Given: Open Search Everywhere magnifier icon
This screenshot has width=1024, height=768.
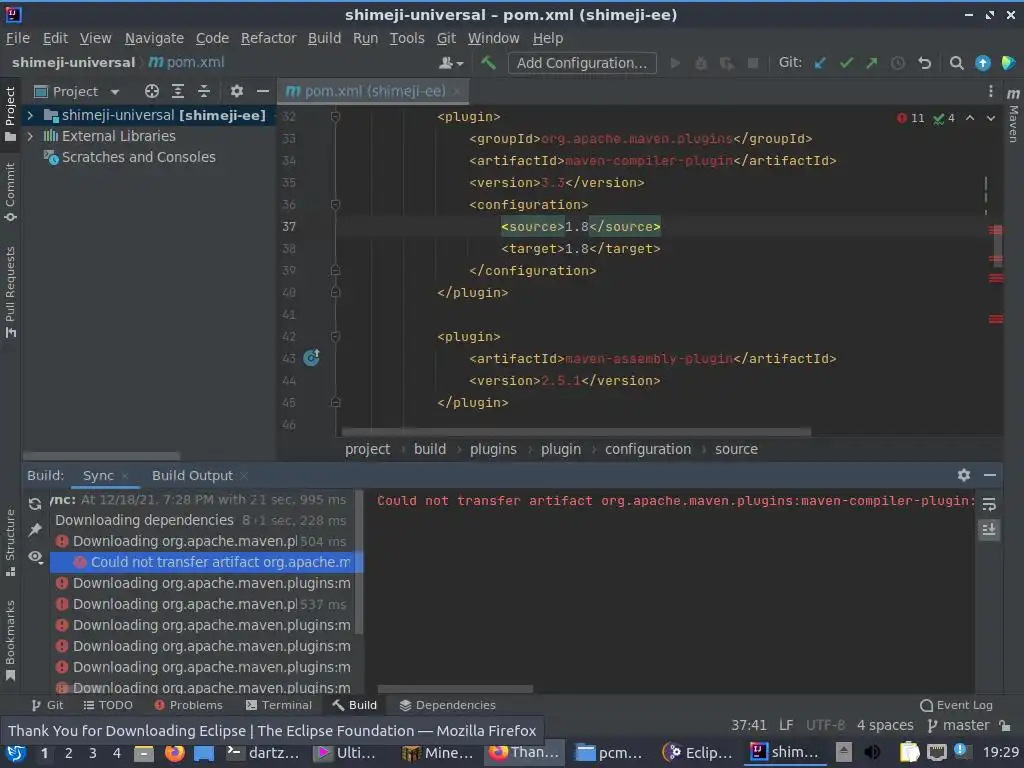Looking at the screenshot, I should click(956, 63).
